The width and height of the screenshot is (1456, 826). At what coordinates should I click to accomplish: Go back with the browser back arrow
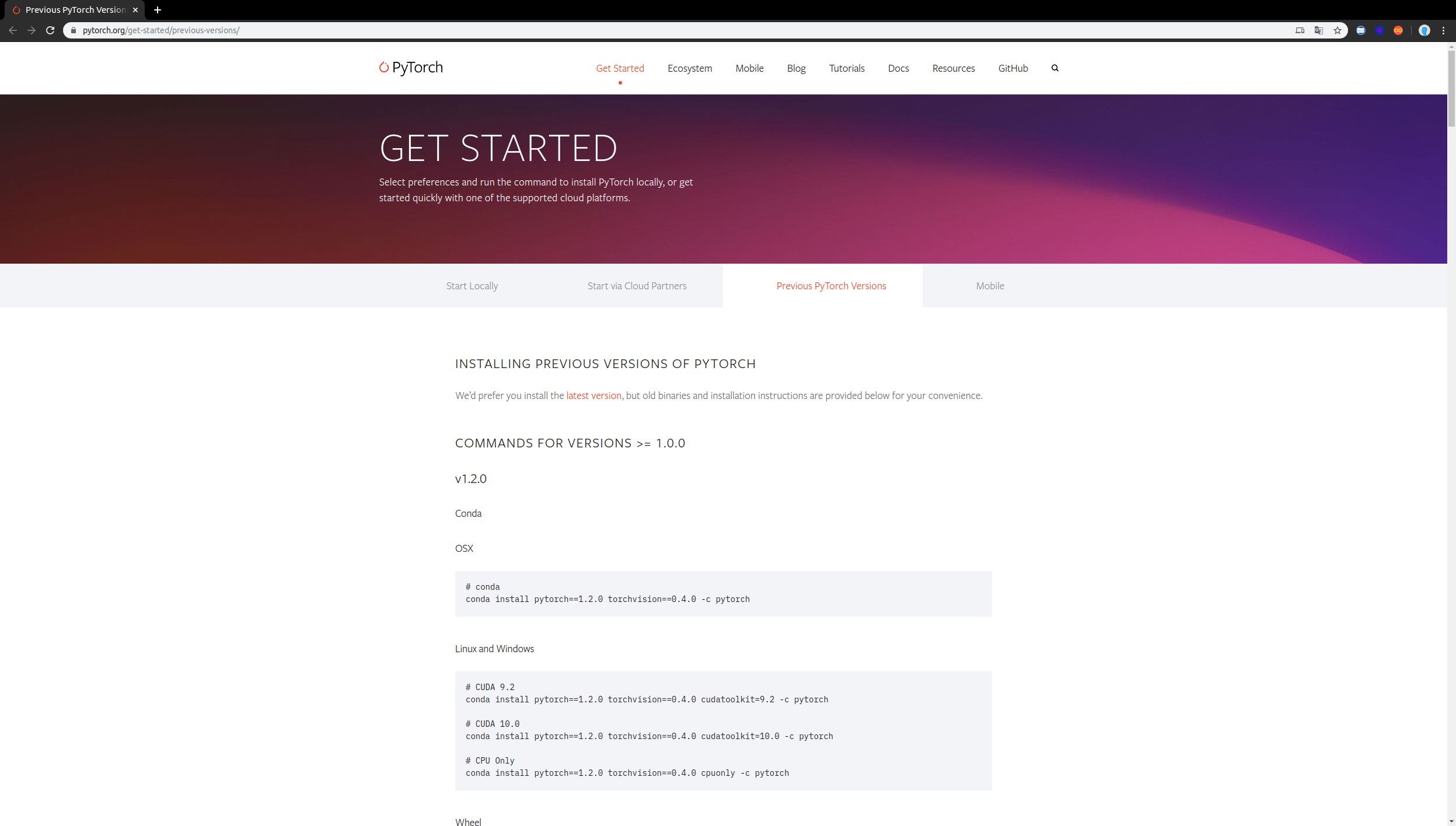pyautogui.click(x=13, y=30)
